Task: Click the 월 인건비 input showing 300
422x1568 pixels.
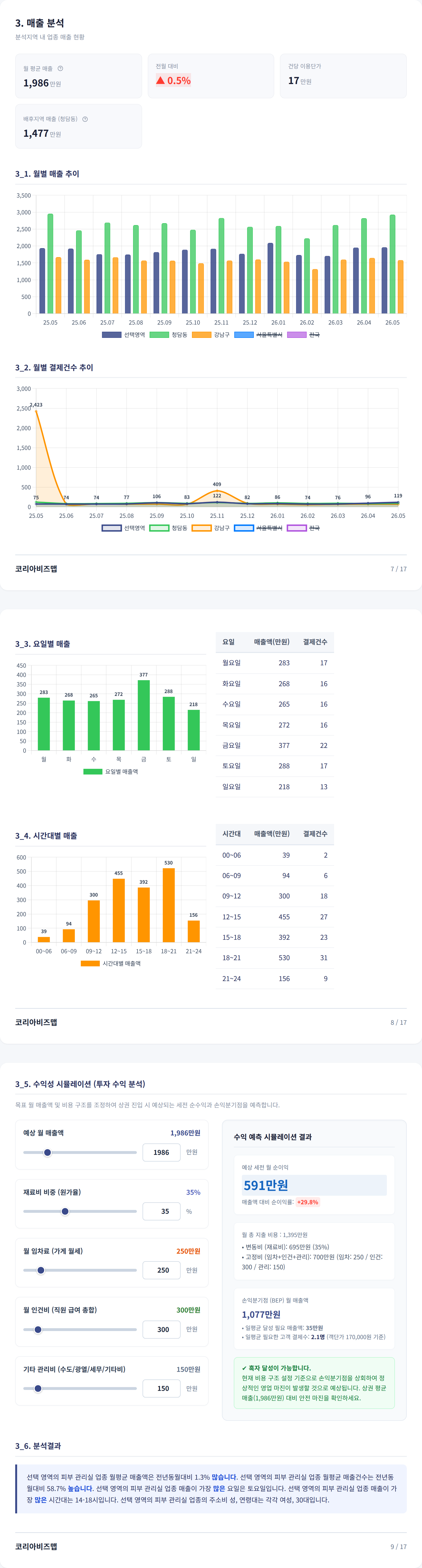Action: 161,1329
